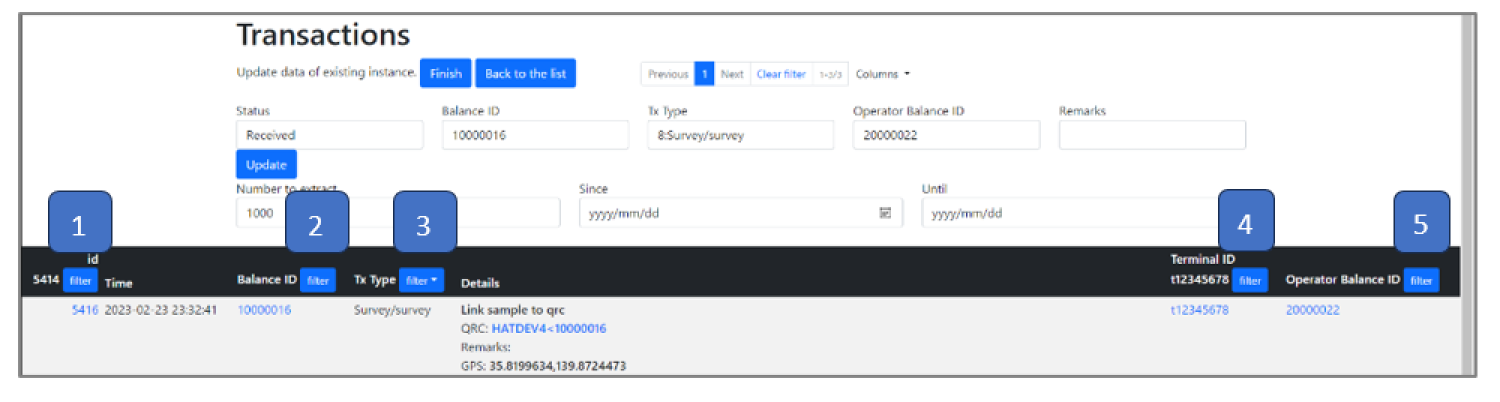Go to the Next page
Screen dimensions: 1500x402
[732, 74]
